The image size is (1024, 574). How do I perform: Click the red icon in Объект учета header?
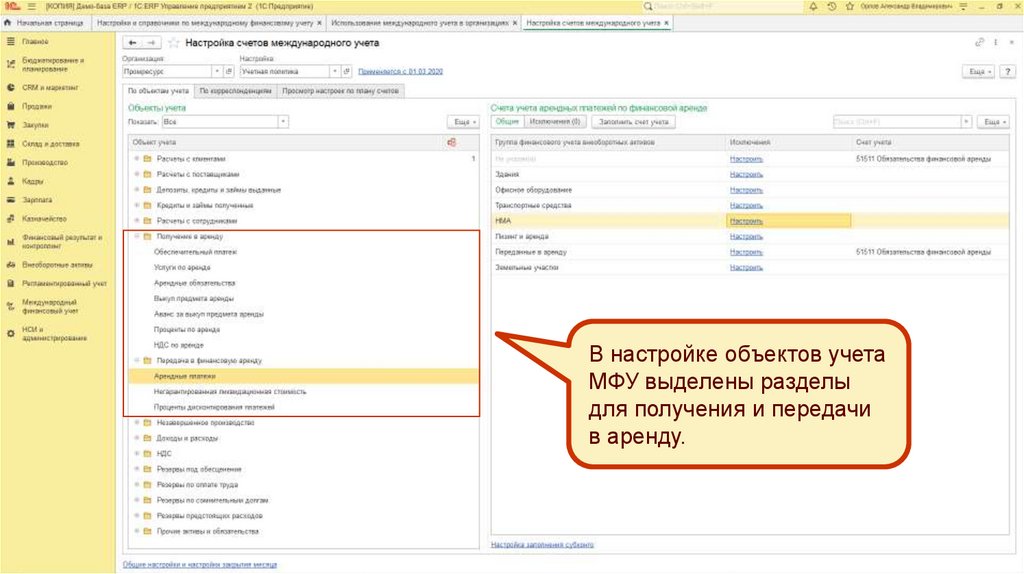[x=451, y=143]
